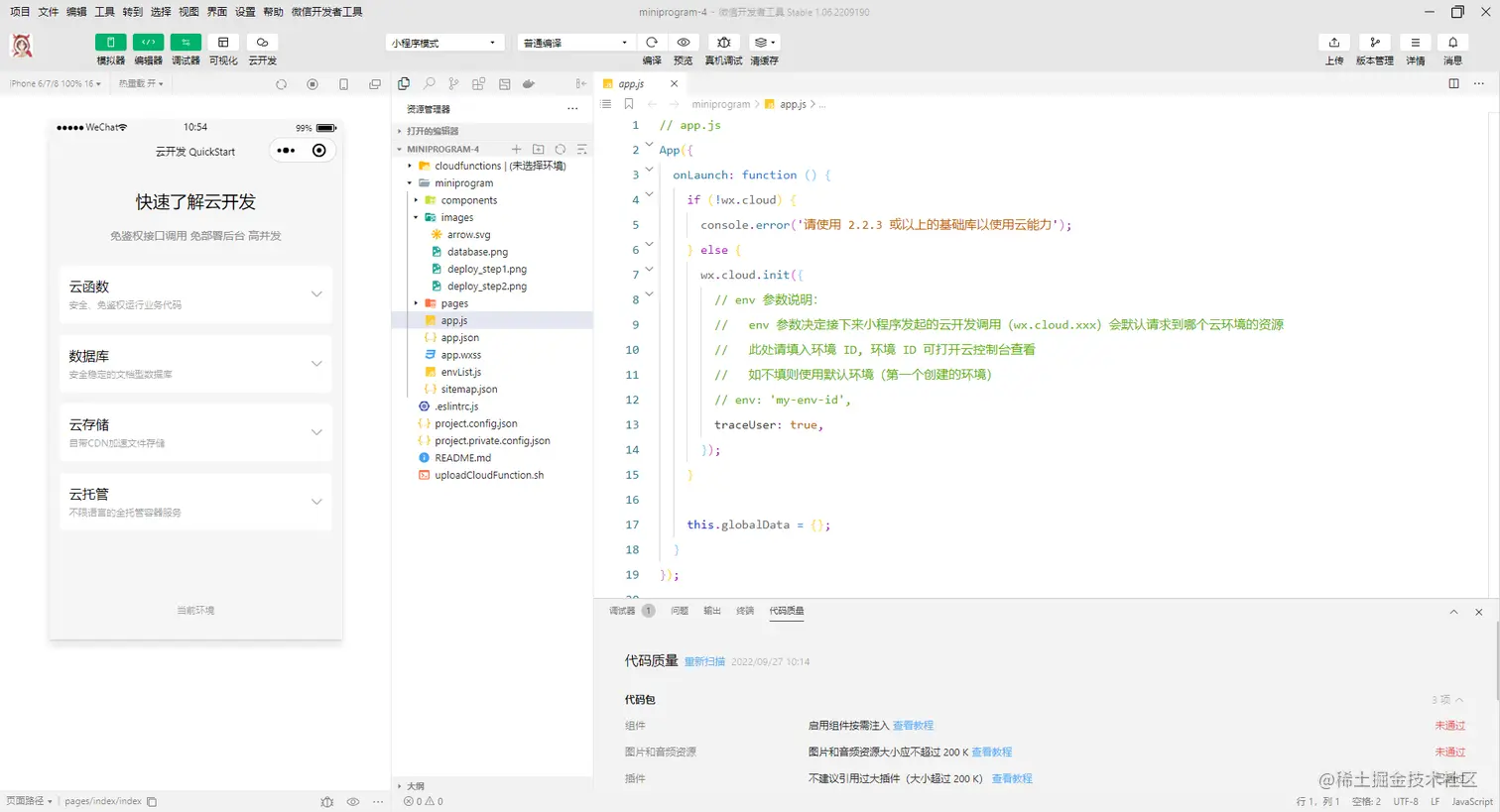Click the 编译 (compile) refresh icon

[652, 43]
